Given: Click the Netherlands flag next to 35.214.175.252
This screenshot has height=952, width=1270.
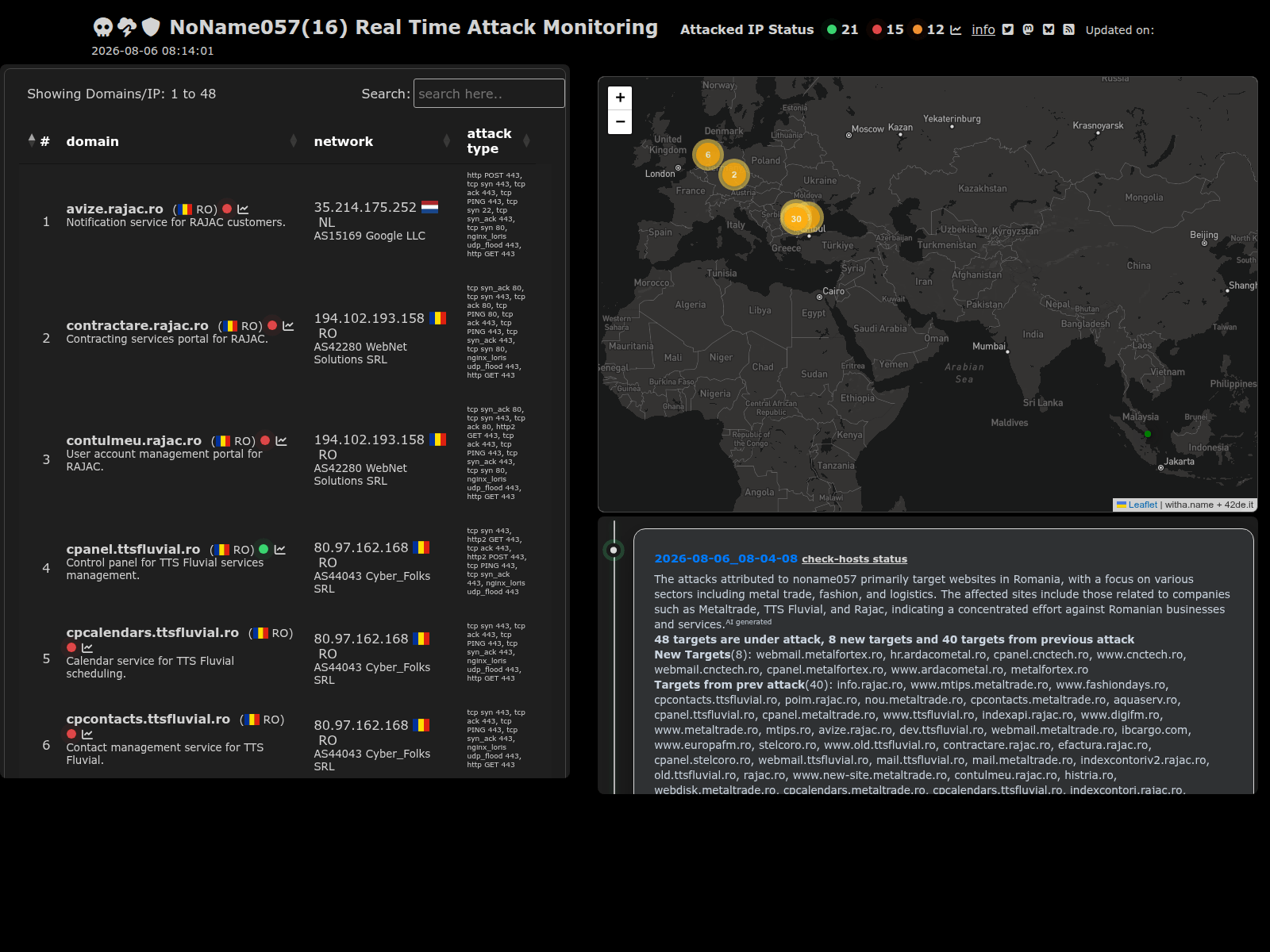Looking at the screenshot, I should click(x=429, y=207).
